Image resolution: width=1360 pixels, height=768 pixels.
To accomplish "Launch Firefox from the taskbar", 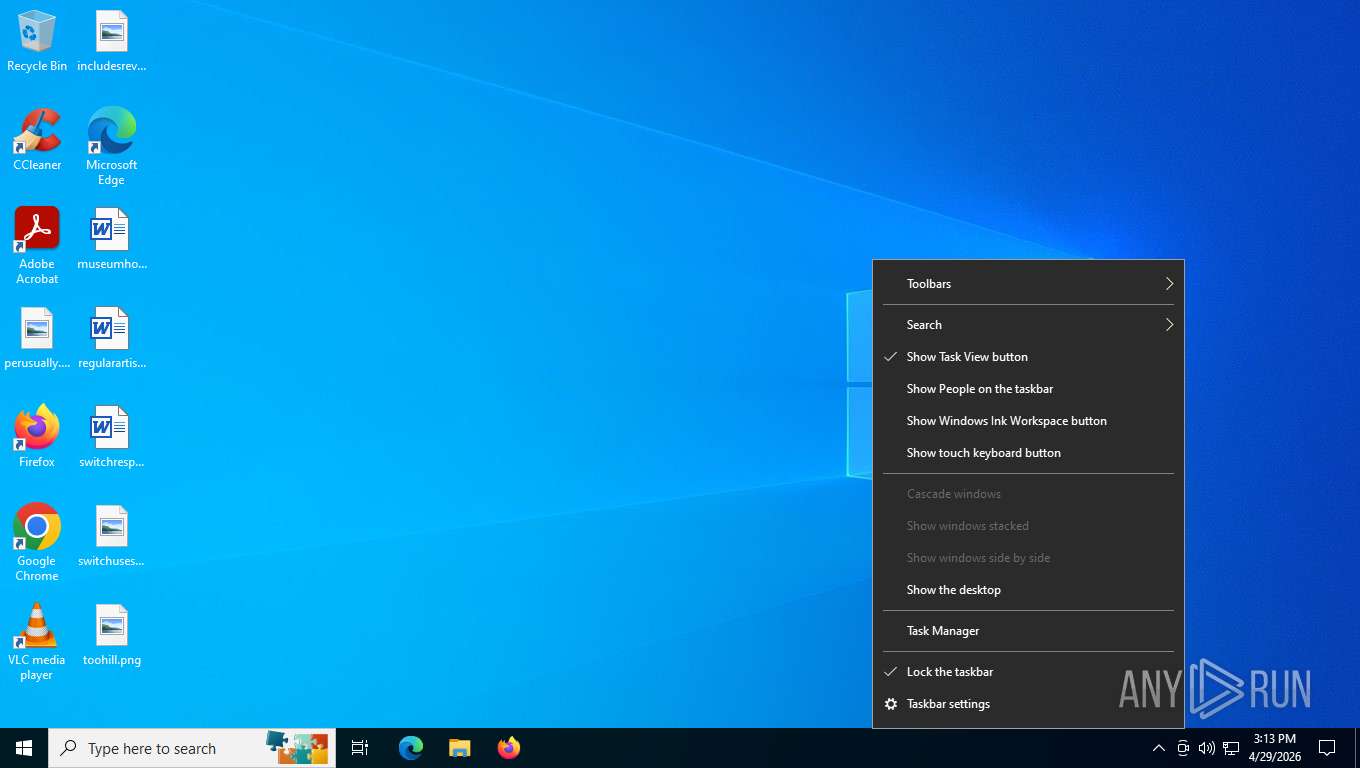I will [x=509, y=748].
